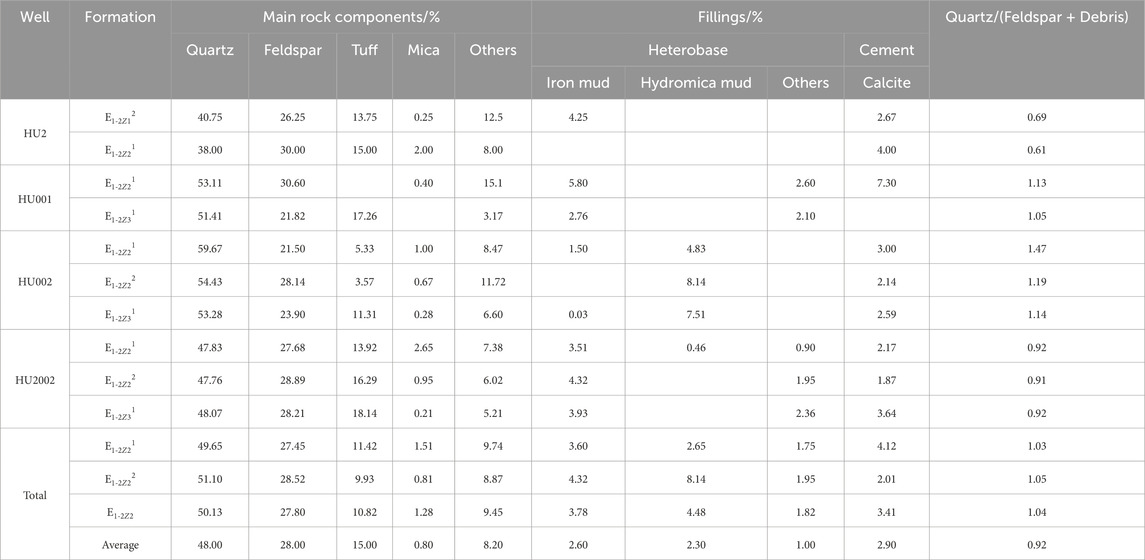Click the Calcite subheader cell
This screenshot has height=560, width=1145.
point(886,83)
